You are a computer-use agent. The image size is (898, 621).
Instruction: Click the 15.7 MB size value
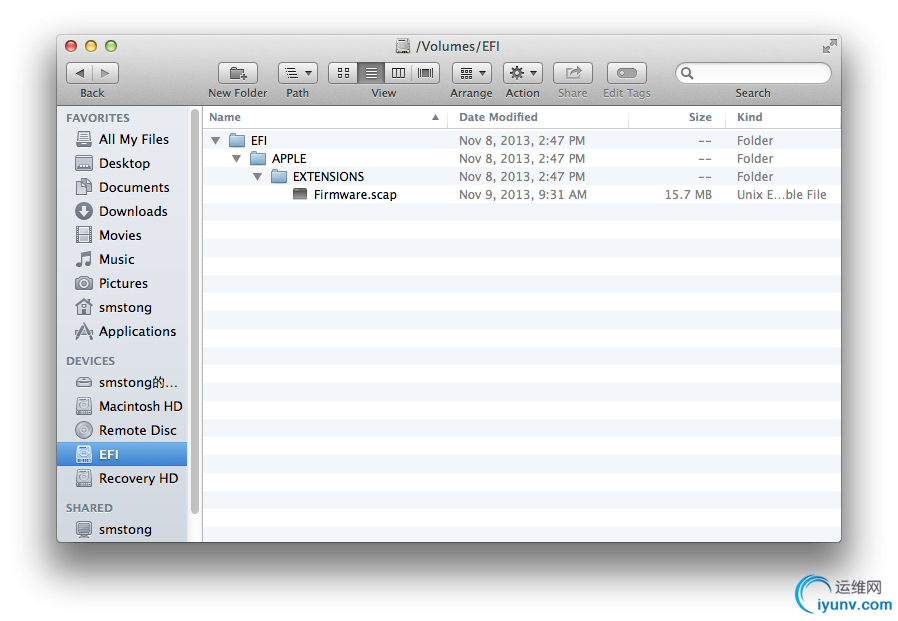(x=688, y=195)
